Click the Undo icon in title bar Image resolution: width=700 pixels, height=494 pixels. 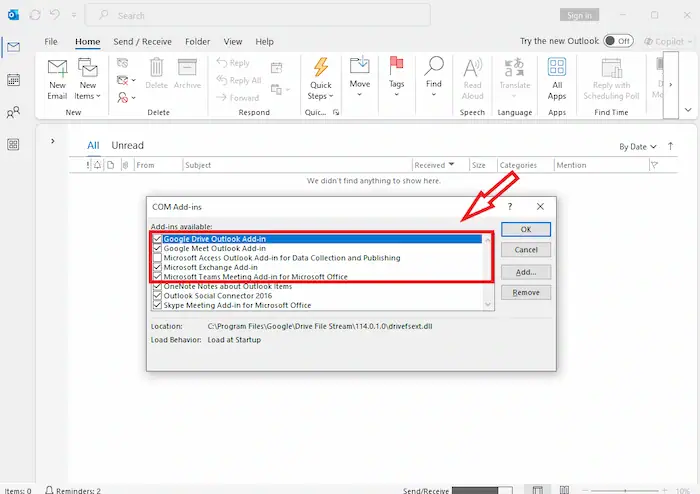54,15
